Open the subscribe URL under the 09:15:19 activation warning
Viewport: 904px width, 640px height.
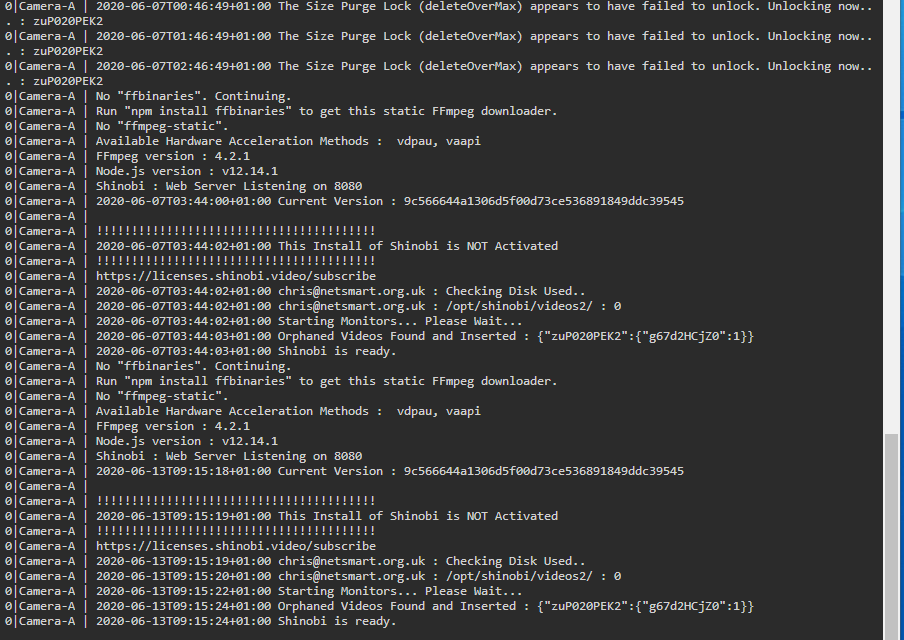pos(236,546)
